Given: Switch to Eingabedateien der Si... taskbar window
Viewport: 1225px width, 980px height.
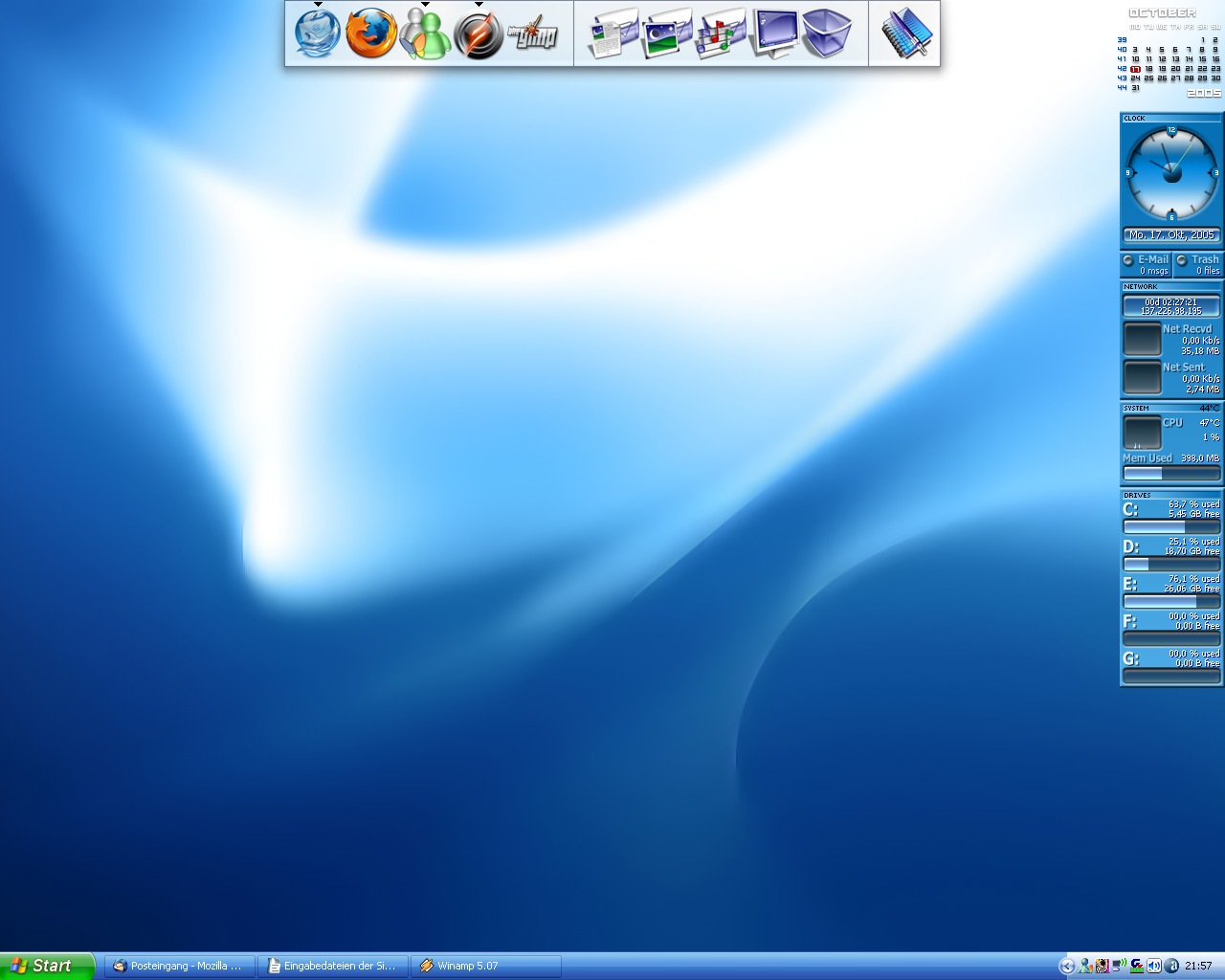Looking at the screenshot, I should pos(334,966).
